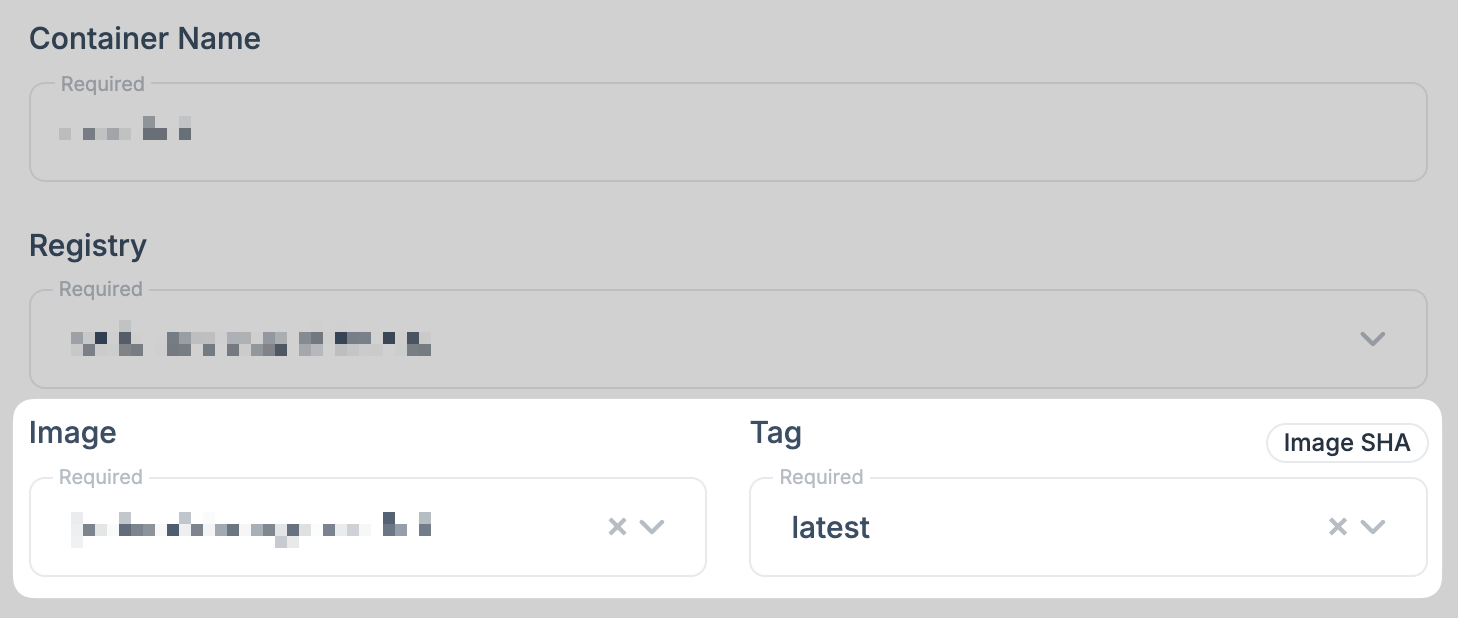The height and width of the screenshot is (618, 1458).
Task: Click the Container Name section label
Action: click(144, 38)
